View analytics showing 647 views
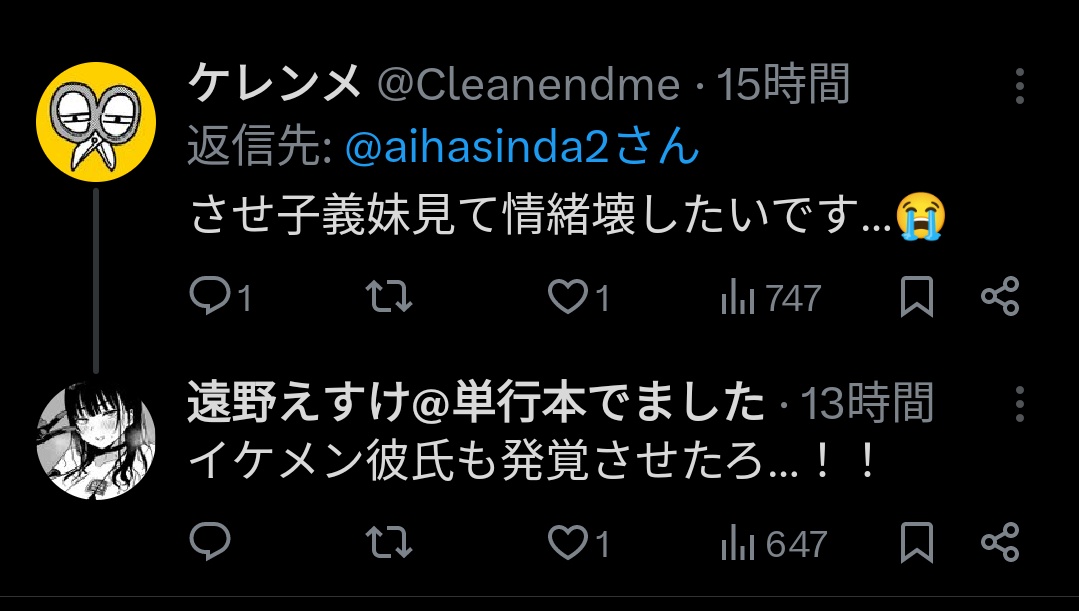 click(773, 543)
